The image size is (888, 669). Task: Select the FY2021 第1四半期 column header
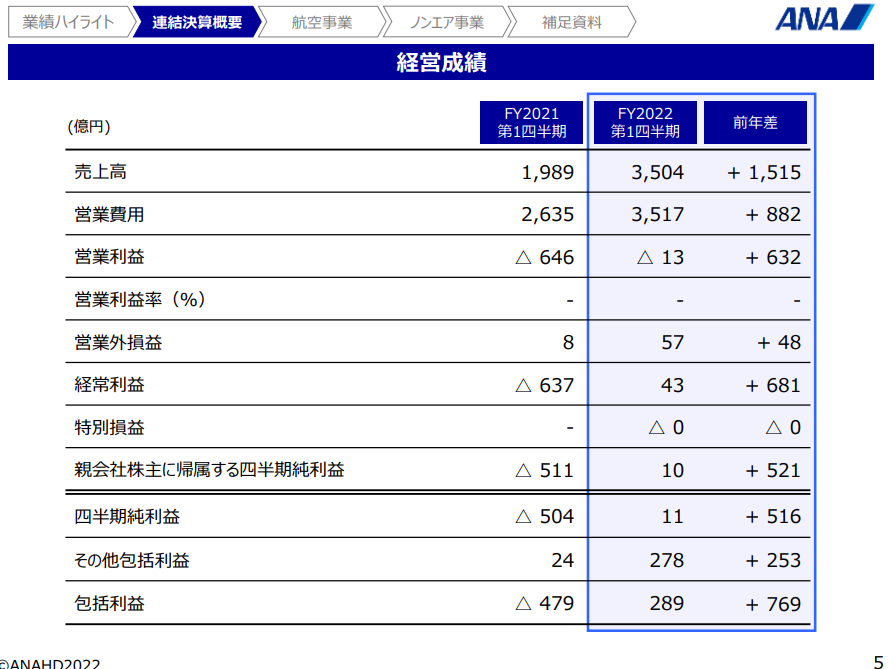click(x=532, y=123)
